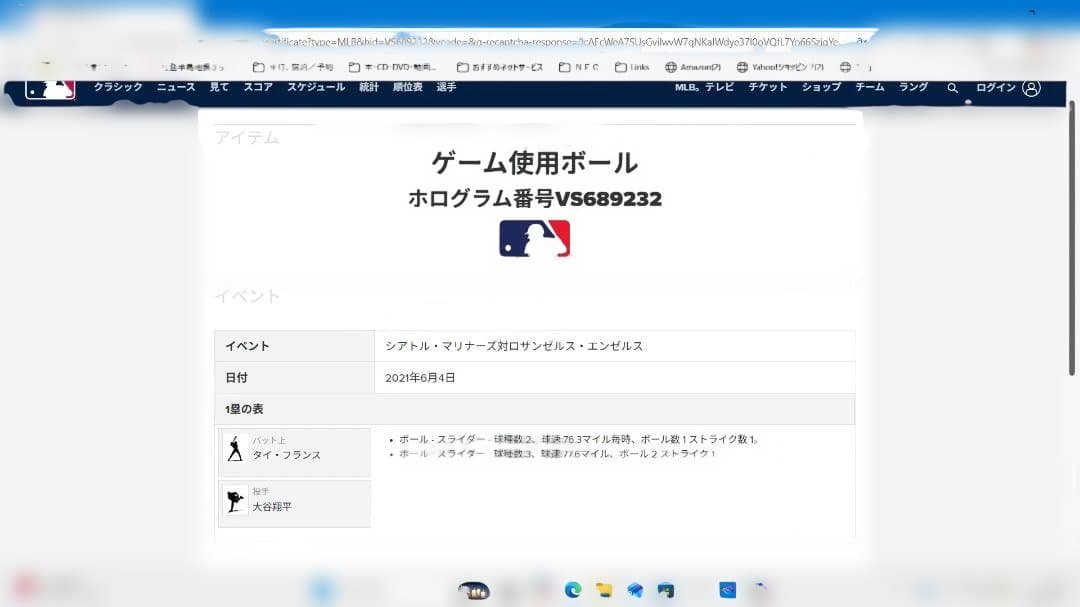Click the ログイン link
This screenshot has height=607, width=1080.
click(x=996, y=88)
